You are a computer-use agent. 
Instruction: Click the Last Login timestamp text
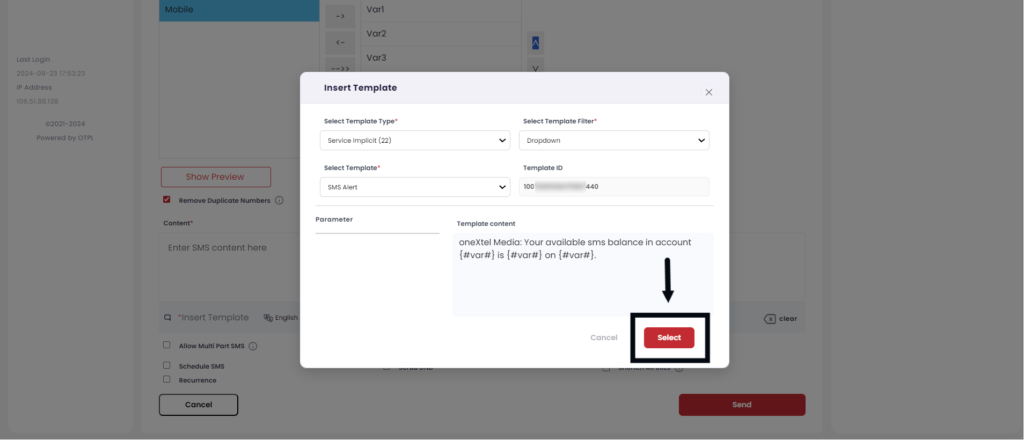(51, 73)
